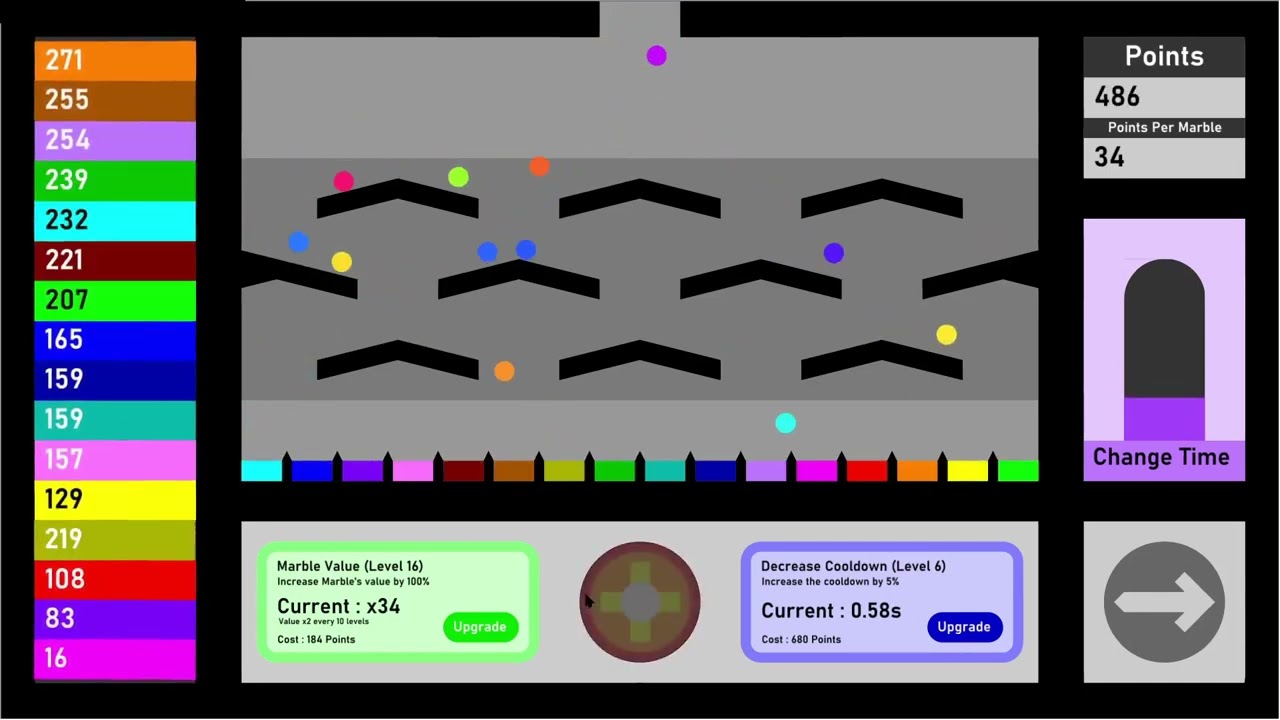Viewport: 1280px width, 720px height.
Task: Select the pink 157 scoreboard row
Action: 115,459
